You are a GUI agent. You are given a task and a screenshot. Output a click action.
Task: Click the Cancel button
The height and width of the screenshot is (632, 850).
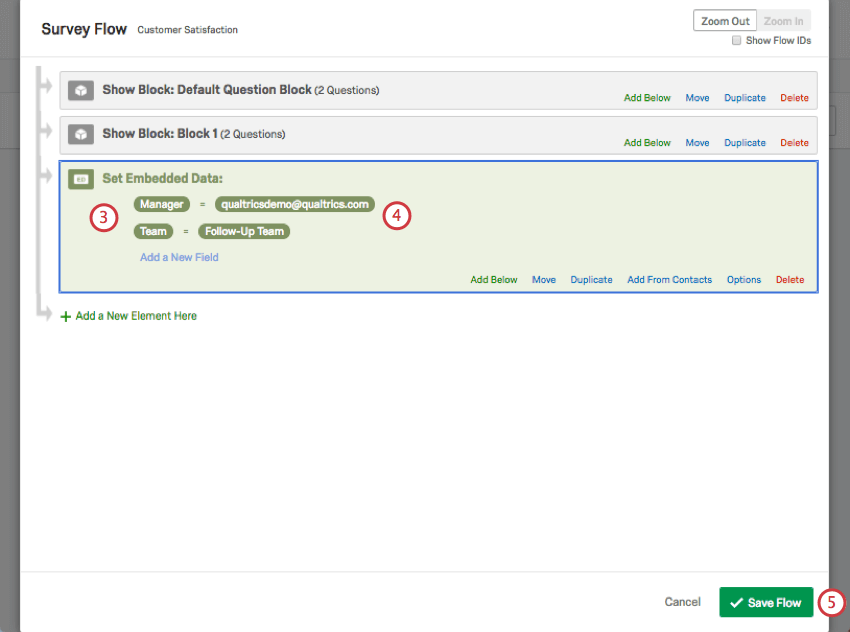(x=682, y=602)
